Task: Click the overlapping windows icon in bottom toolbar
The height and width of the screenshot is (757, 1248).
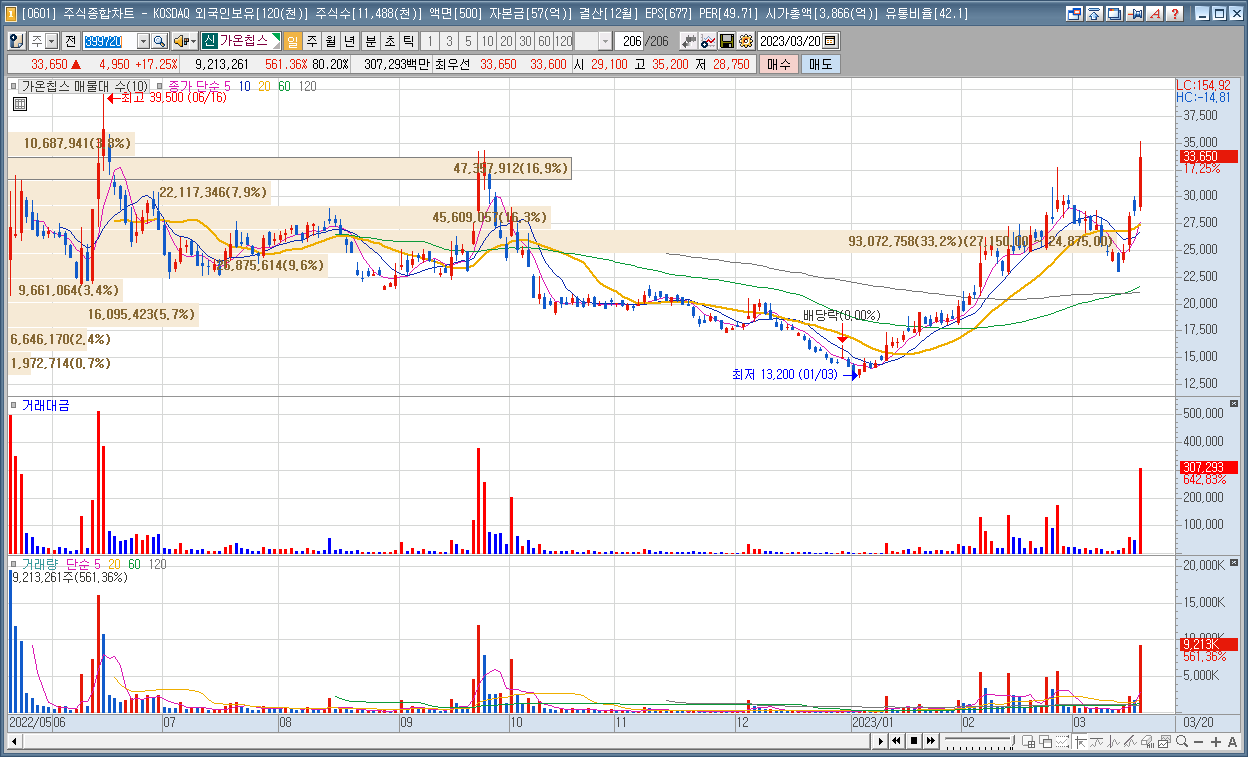Action: tap(1045, 741)
